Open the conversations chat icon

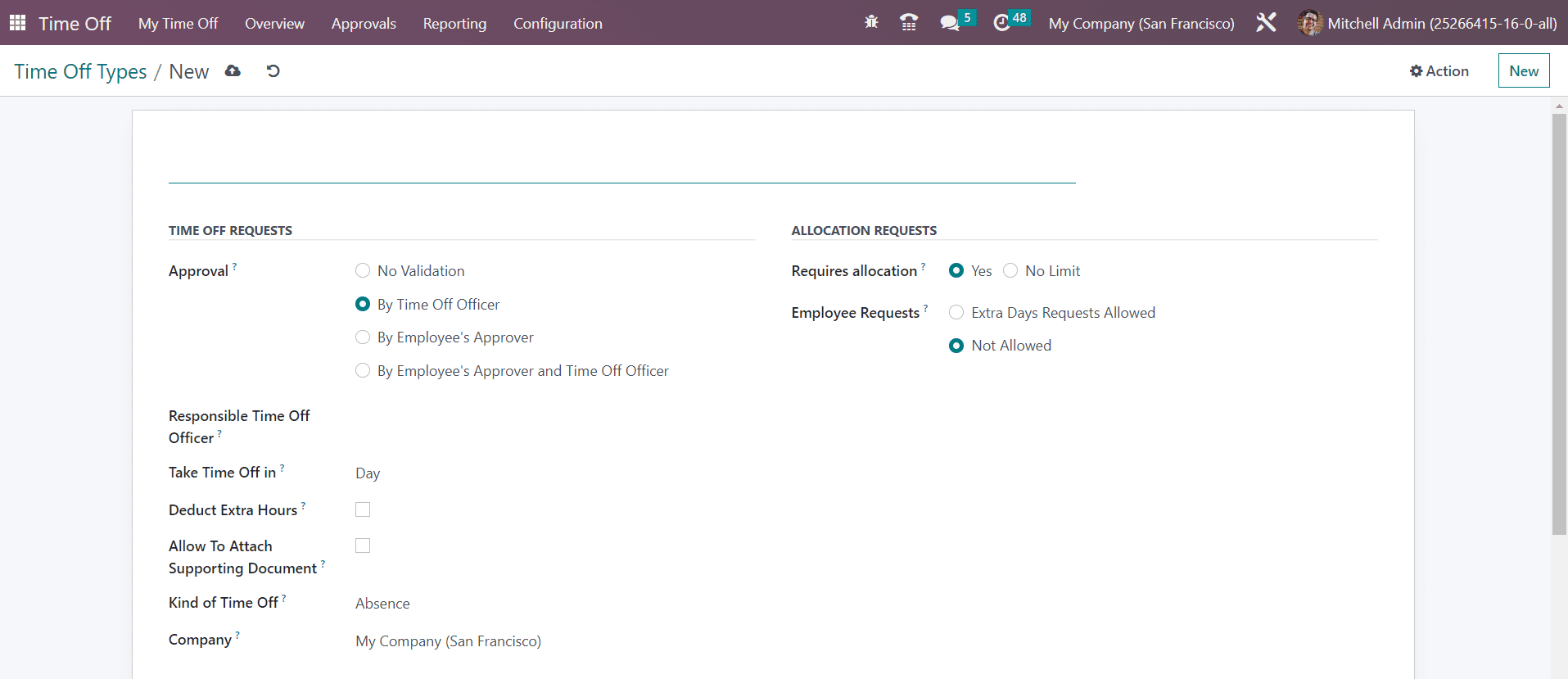950,23
